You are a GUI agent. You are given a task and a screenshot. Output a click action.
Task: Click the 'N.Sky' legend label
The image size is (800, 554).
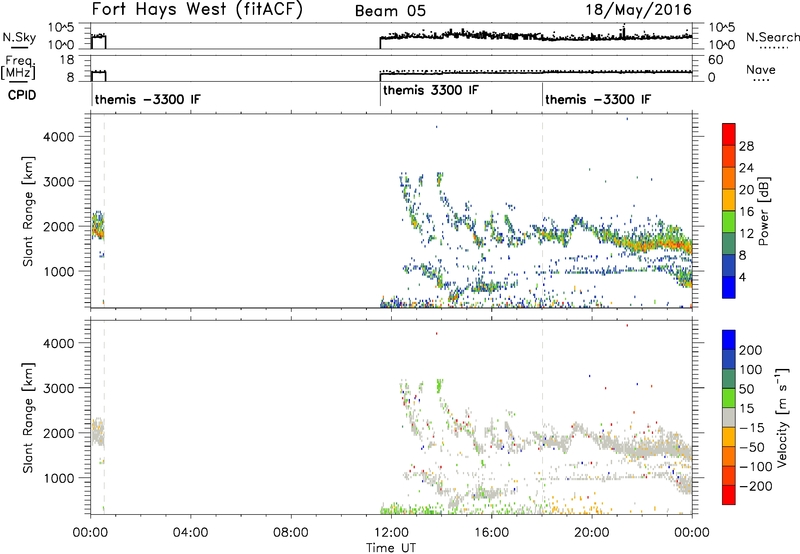click(x=19, y=37)
